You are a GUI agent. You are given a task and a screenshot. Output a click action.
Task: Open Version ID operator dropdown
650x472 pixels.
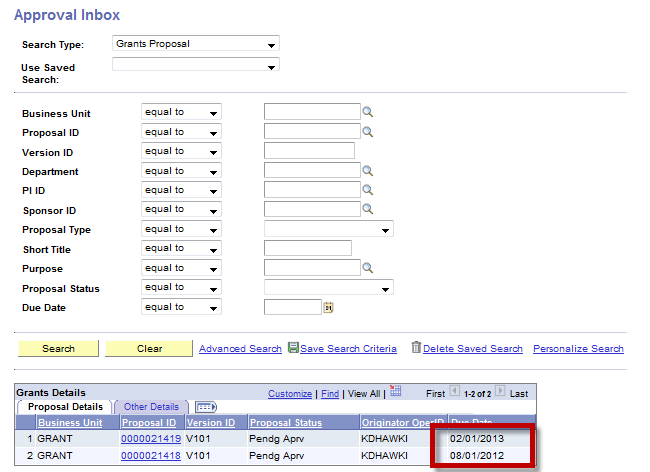coord(181,151)
